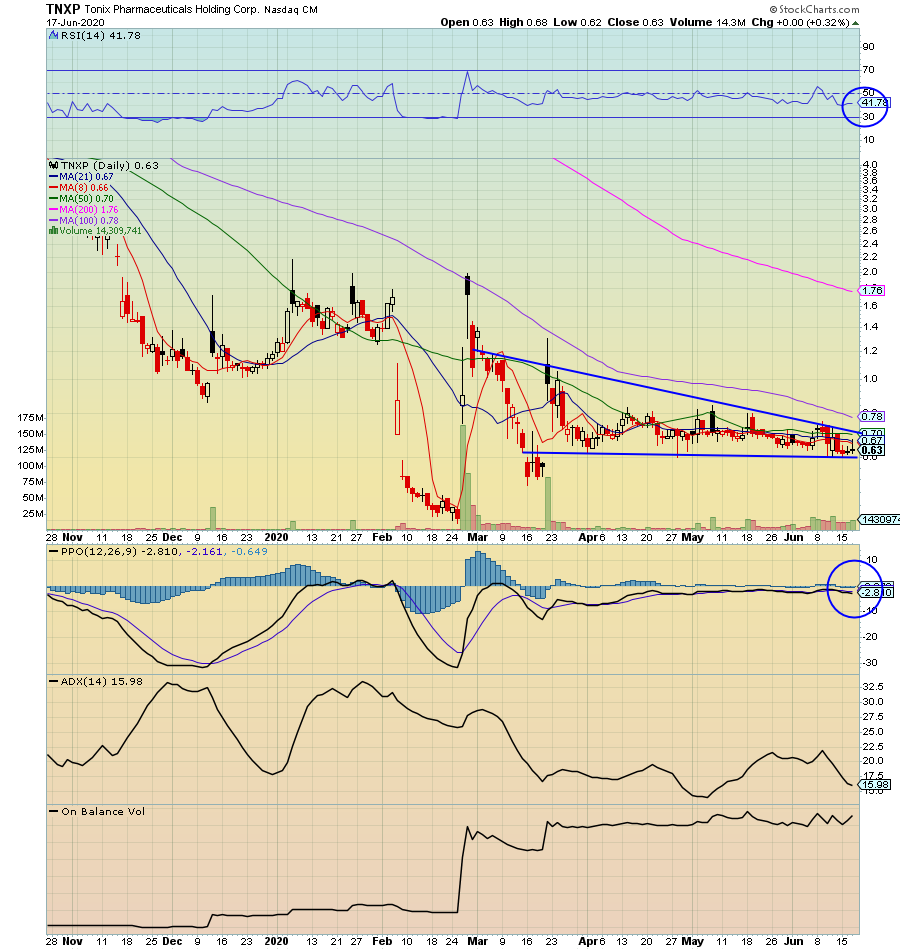
Task: Click the High 0.68 value in header
Action: coord(523,22)
